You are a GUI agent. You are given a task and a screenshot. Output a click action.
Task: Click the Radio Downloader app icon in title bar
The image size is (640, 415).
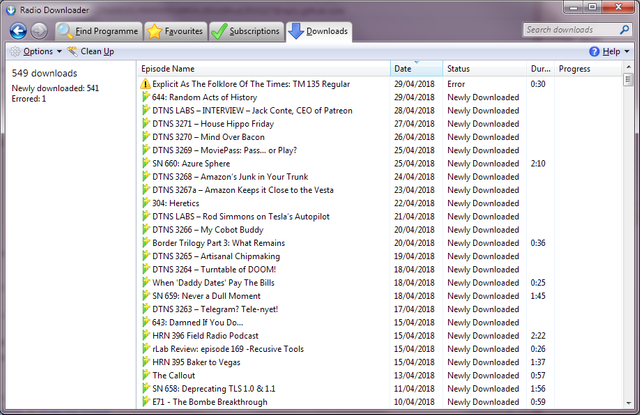(x=12, y=8)
